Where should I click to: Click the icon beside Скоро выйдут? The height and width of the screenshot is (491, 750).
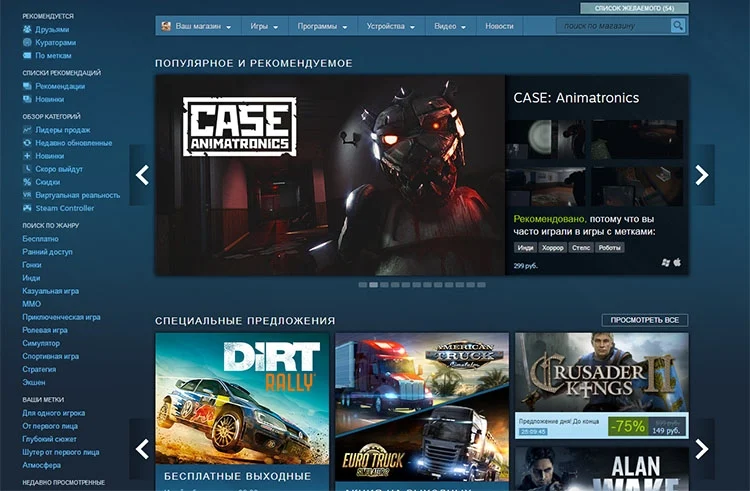pyautogui.click(x=27, y=168)
